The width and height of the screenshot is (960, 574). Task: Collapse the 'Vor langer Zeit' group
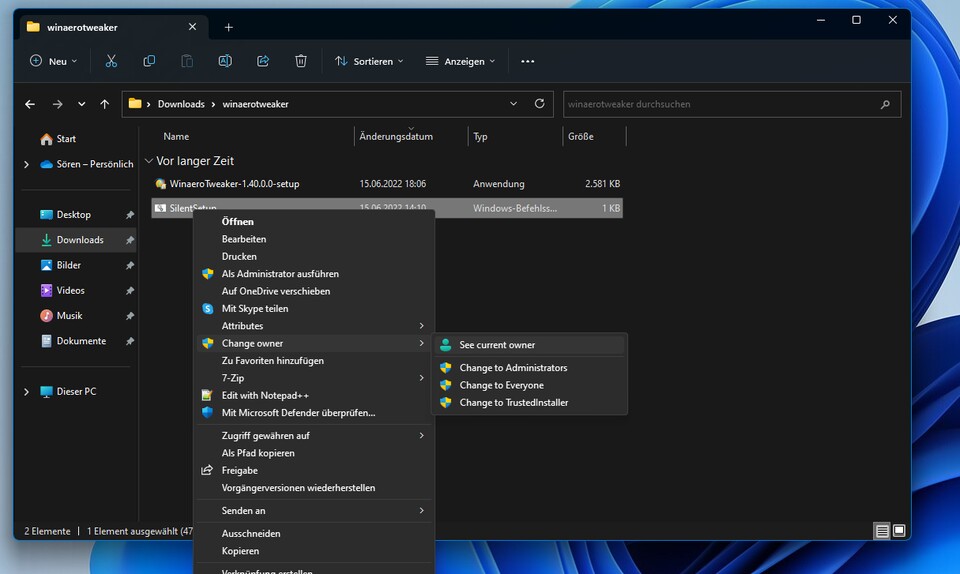[x=149, y=161]
